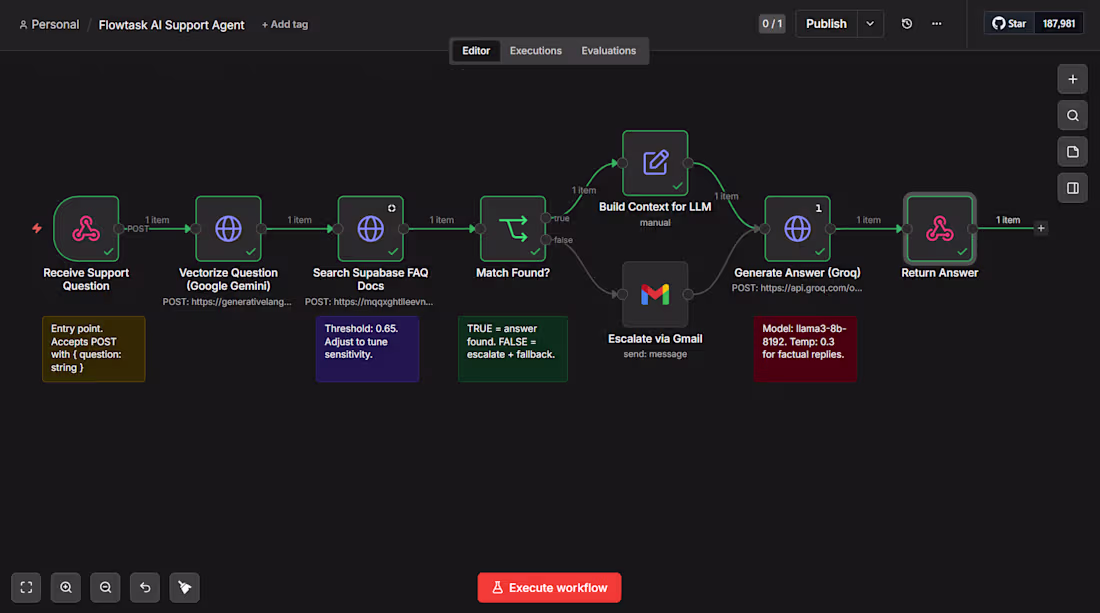Image resolution: width=1100 pixels, height=613 pixels.
Task: Click Execute workflow button
Action: 549,588
